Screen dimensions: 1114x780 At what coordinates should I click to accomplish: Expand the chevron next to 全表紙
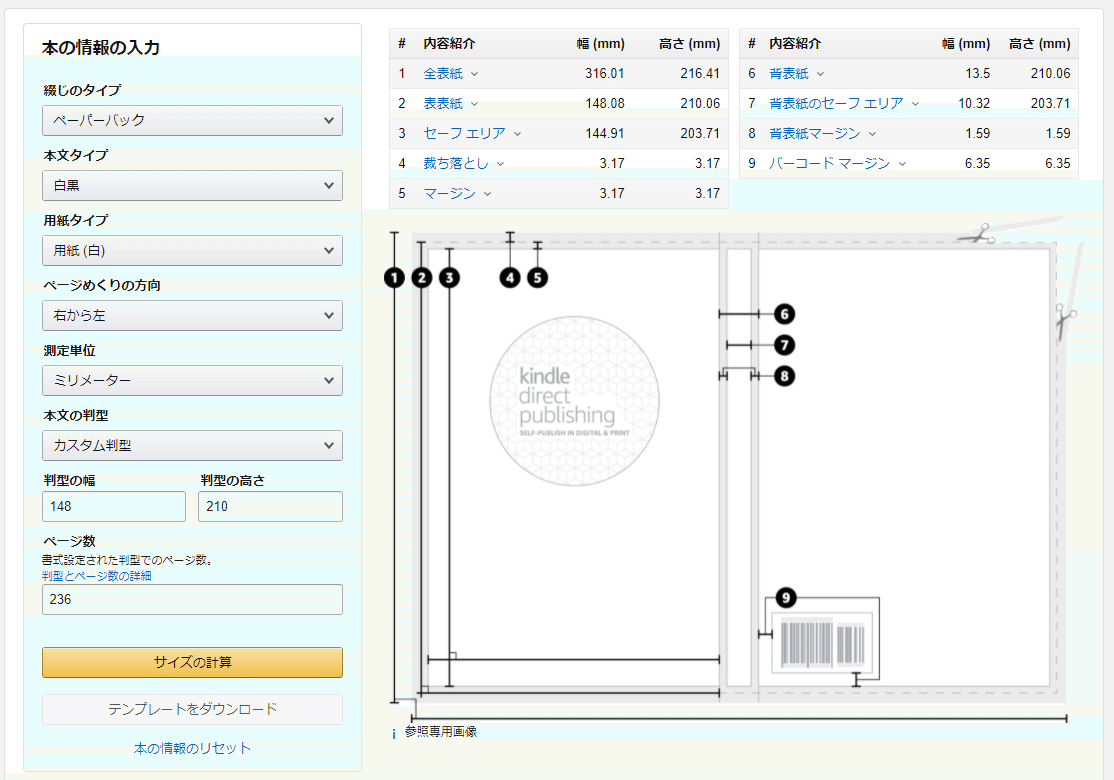coord(475,74)
